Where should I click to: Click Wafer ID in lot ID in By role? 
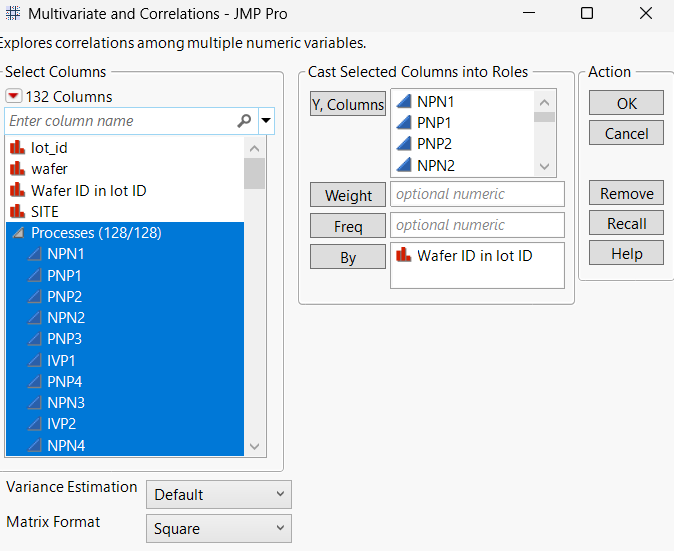click(474, 256)
